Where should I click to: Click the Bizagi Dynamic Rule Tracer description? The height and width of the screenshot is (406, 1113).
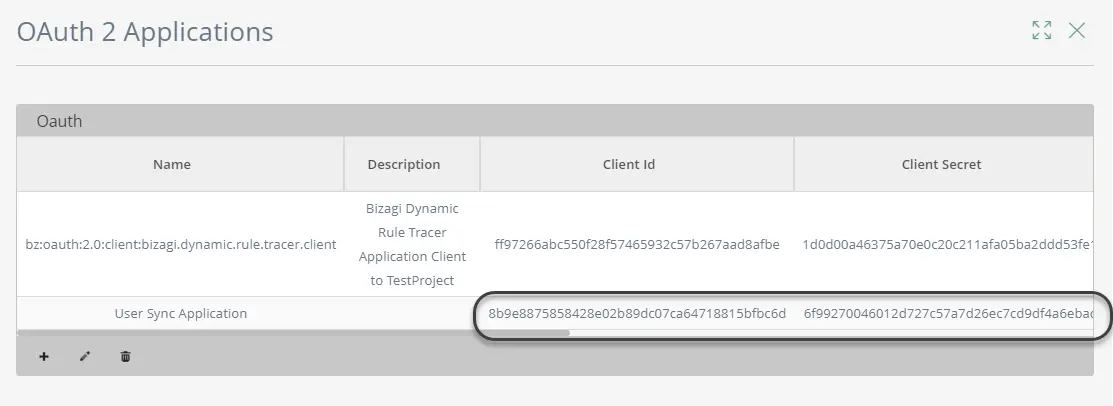coord(412,244)
